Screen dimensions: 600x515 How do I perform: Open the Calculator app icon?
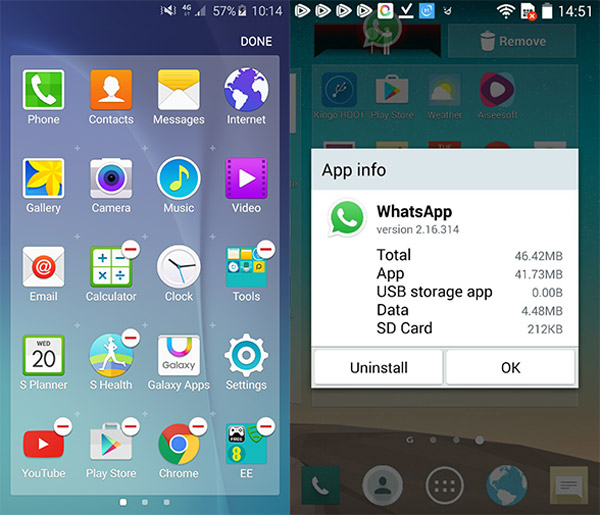pos(111,267)
